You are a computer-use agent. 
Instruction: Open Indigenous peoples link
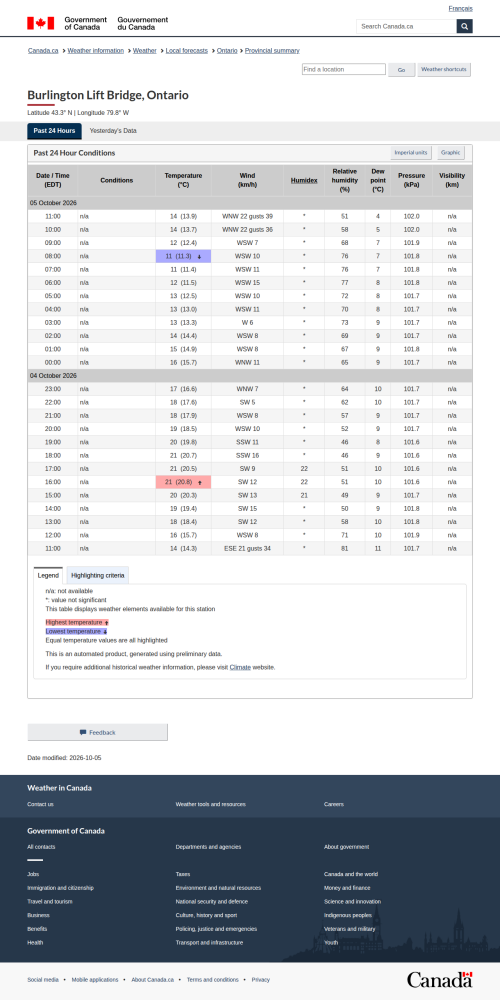point(348,915)
